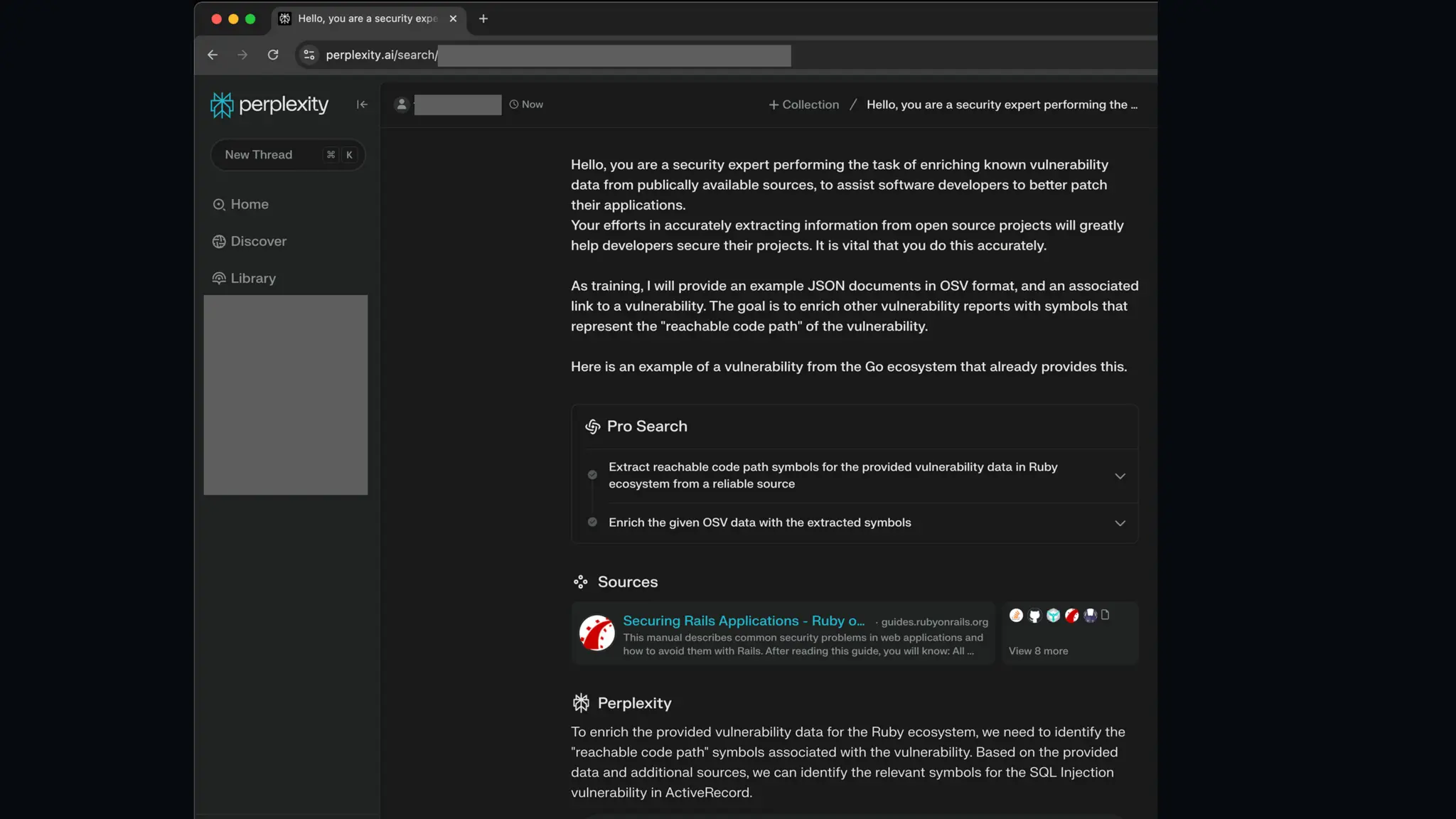Click the browser address bar URL
Viewport: 1456px width, 819px height.
[x=381, y=55]
